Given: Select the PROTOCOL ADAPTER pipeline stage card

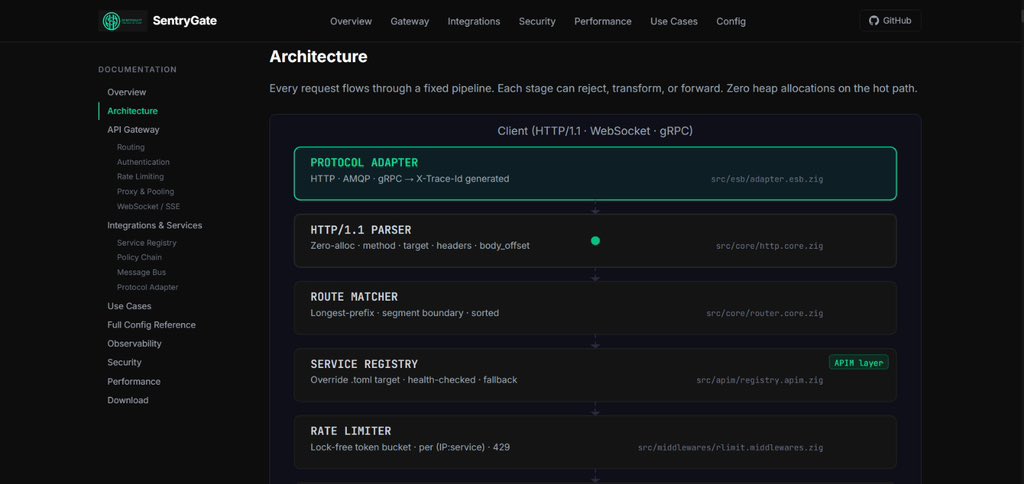Looking at the screenshot, I should [595, 173].
